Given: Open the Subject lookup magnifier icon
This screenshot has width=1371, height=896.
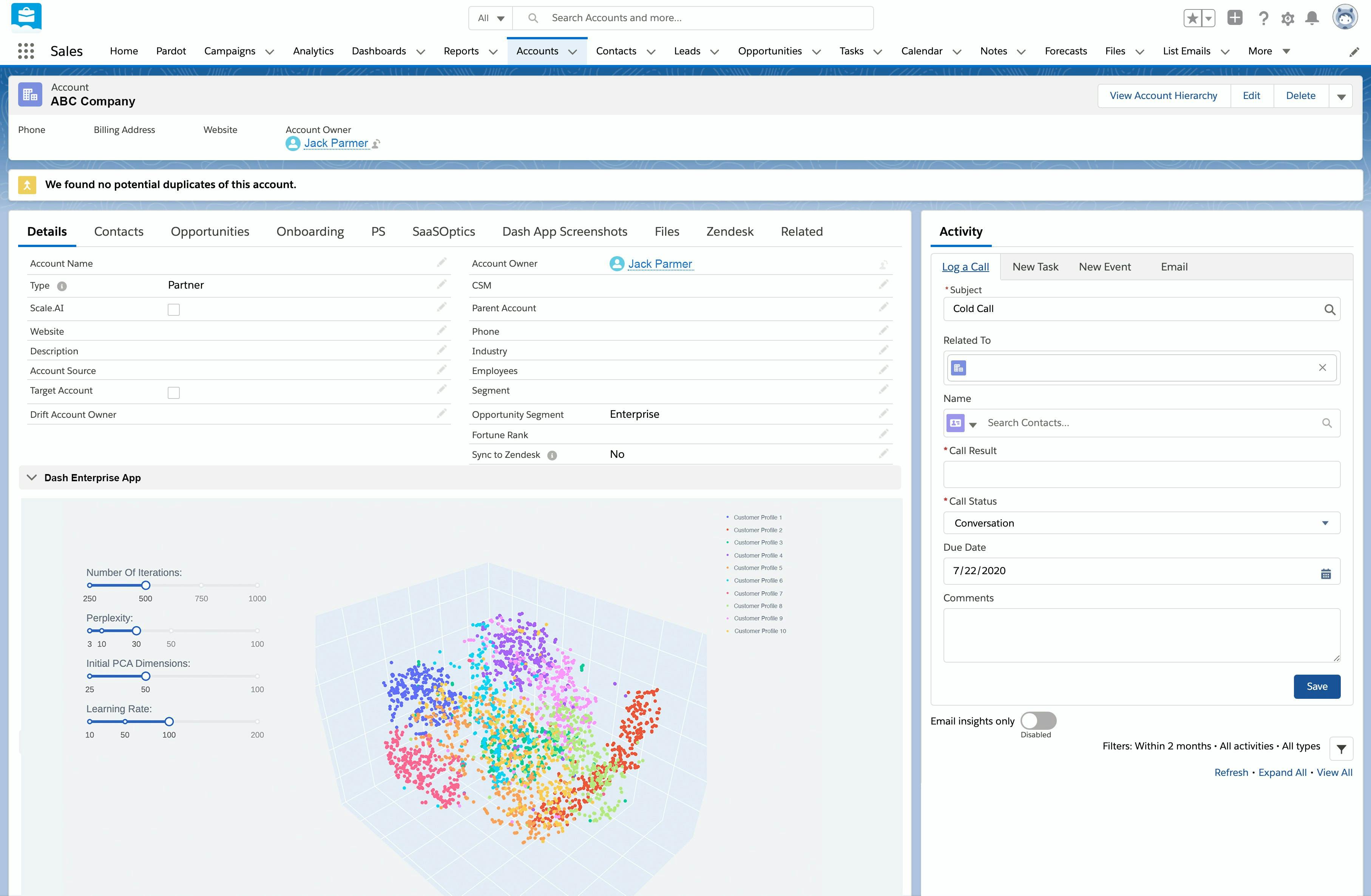Looking at the screenshot, I should [1330, 309].
